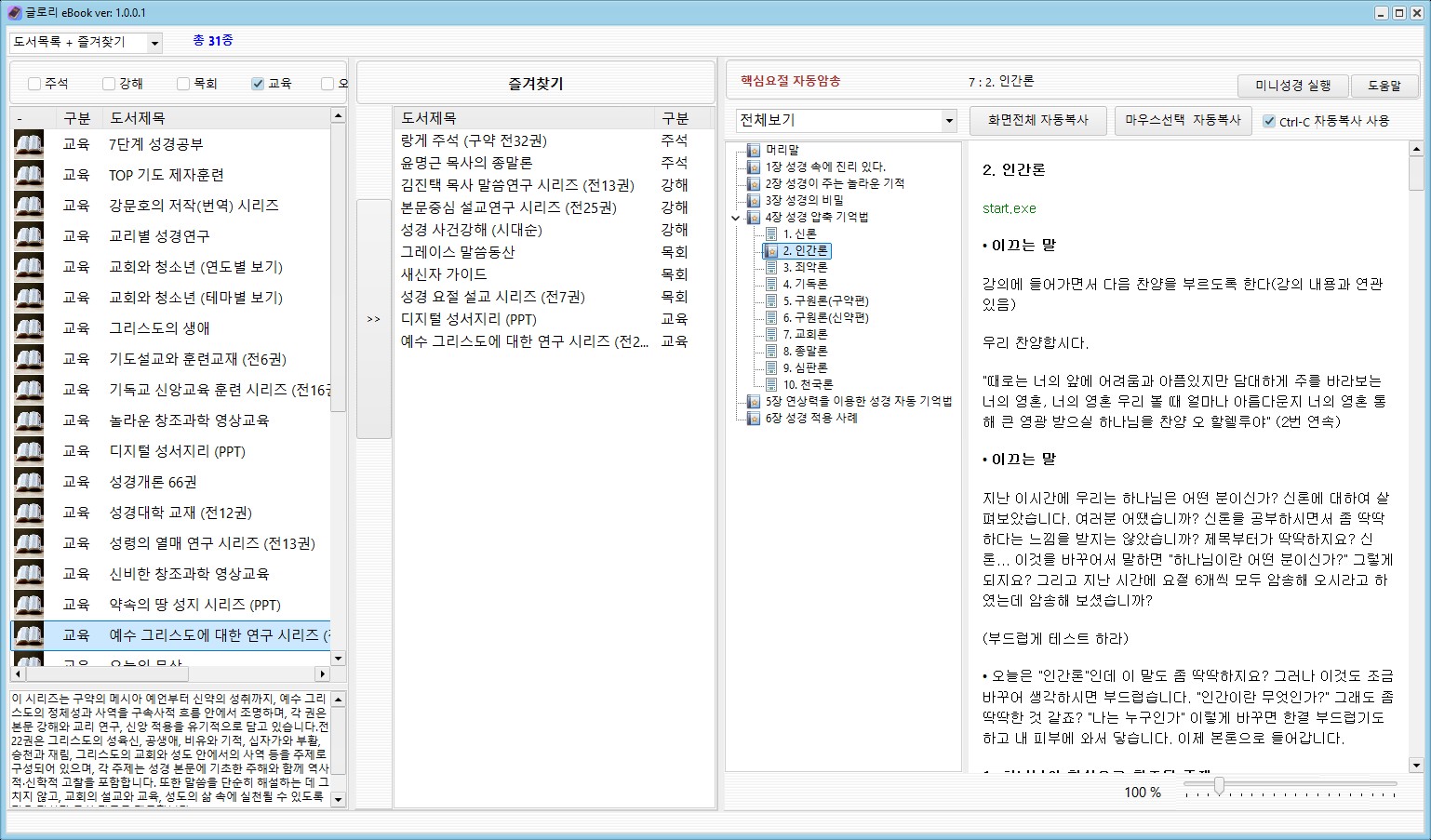1431x840 pixels.
Task: Click book icon beside 디지털 성서지리 (PPT) in book list
Action: 29,451
